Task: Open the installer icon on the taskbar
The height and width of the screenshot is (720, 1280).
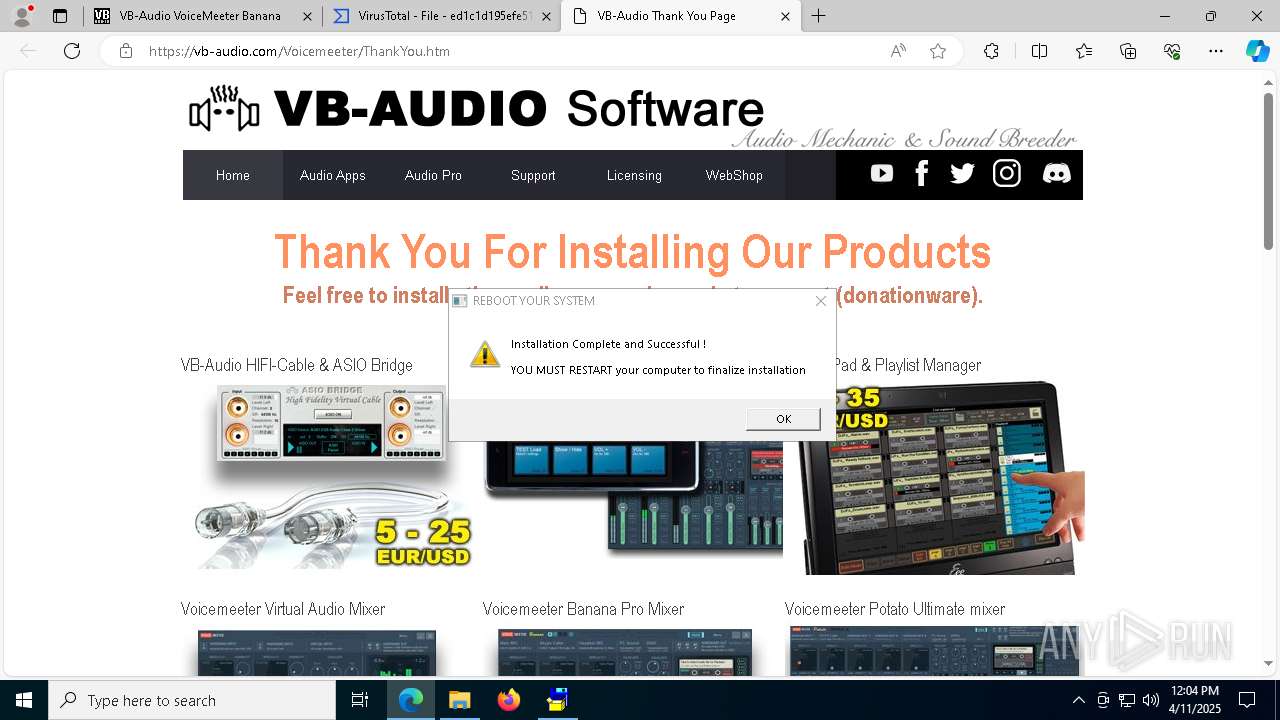Action: coord(557,700)
